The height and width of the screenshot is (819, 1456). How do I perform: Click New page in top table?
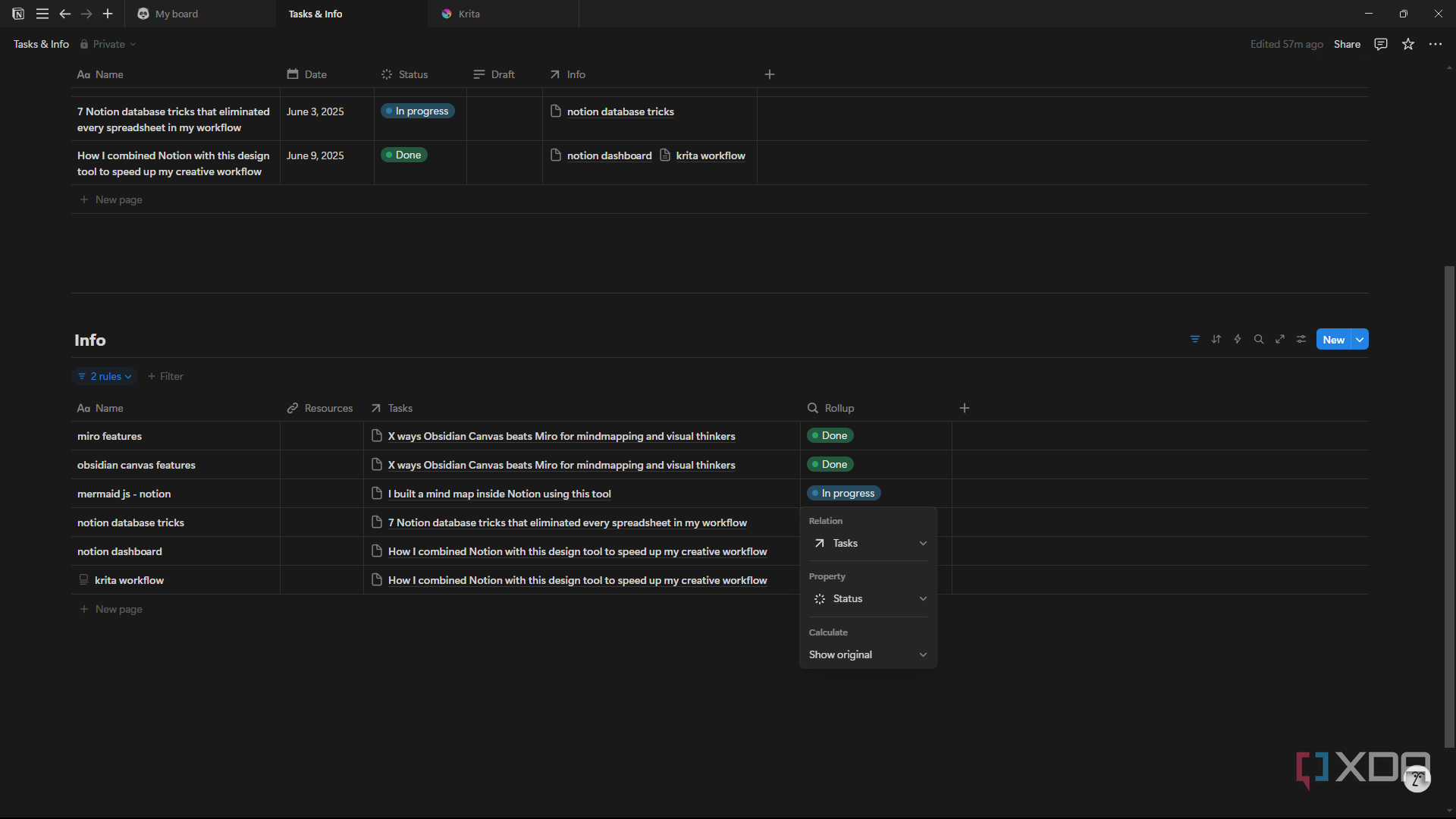(111, 199)
